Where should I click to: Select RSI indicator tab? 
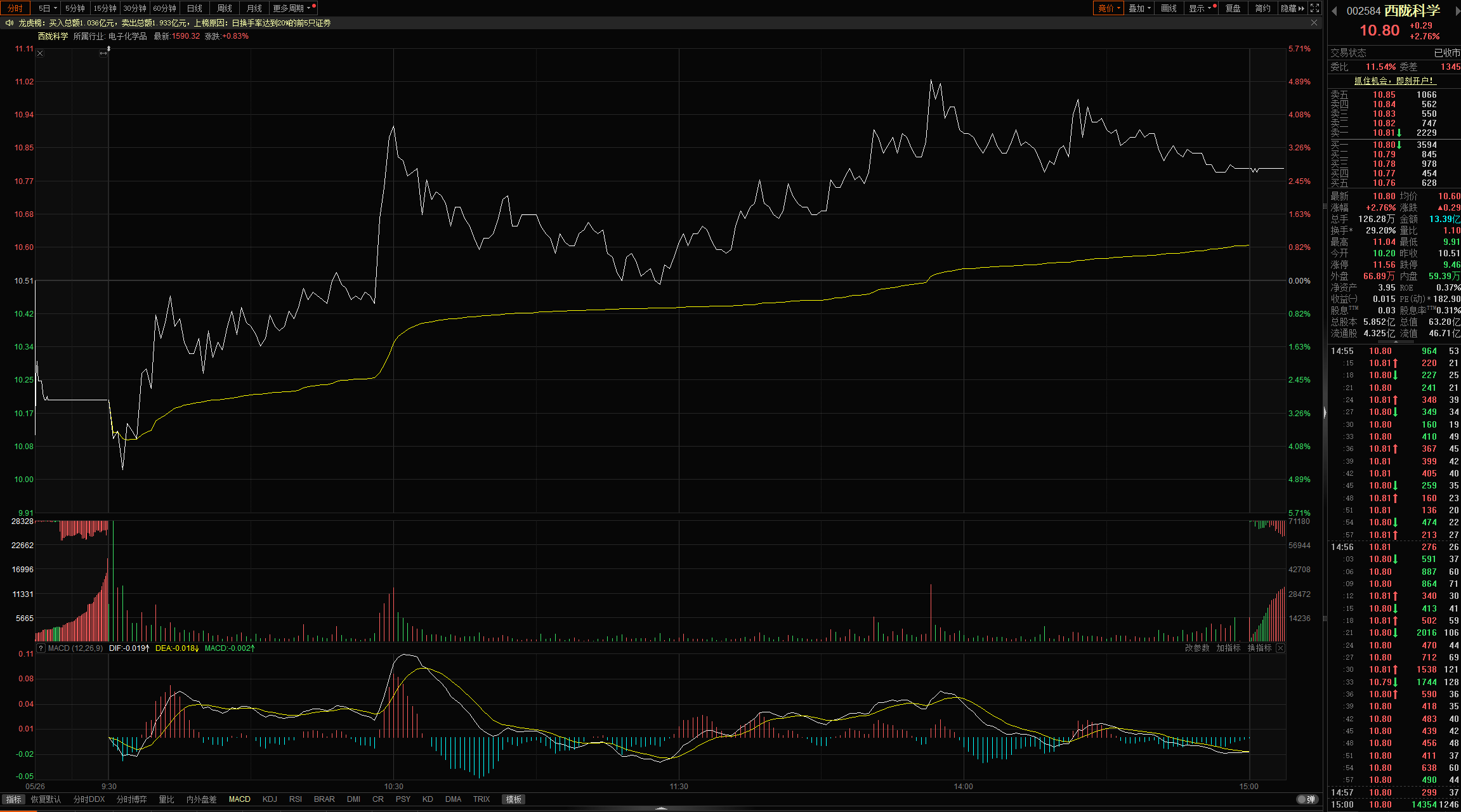click(x=296, y=799)
